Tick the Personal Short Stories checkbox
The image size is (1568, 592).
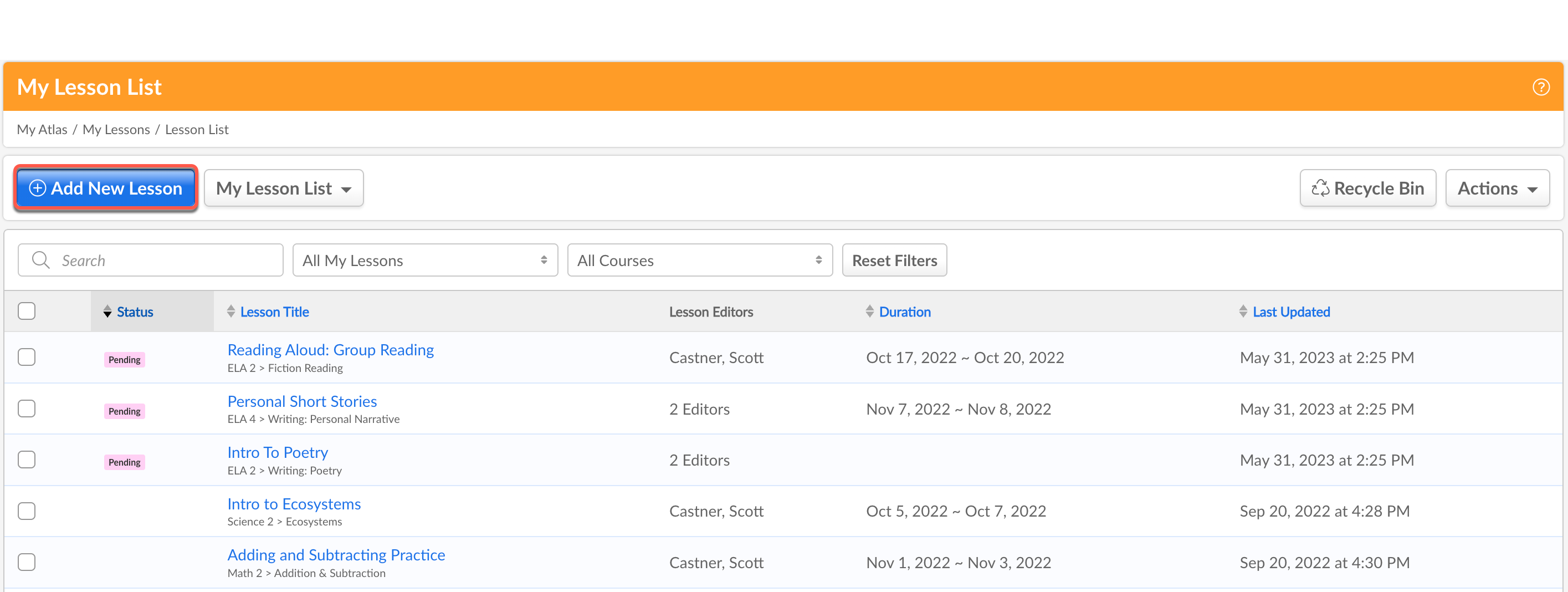tap(27, 409)
